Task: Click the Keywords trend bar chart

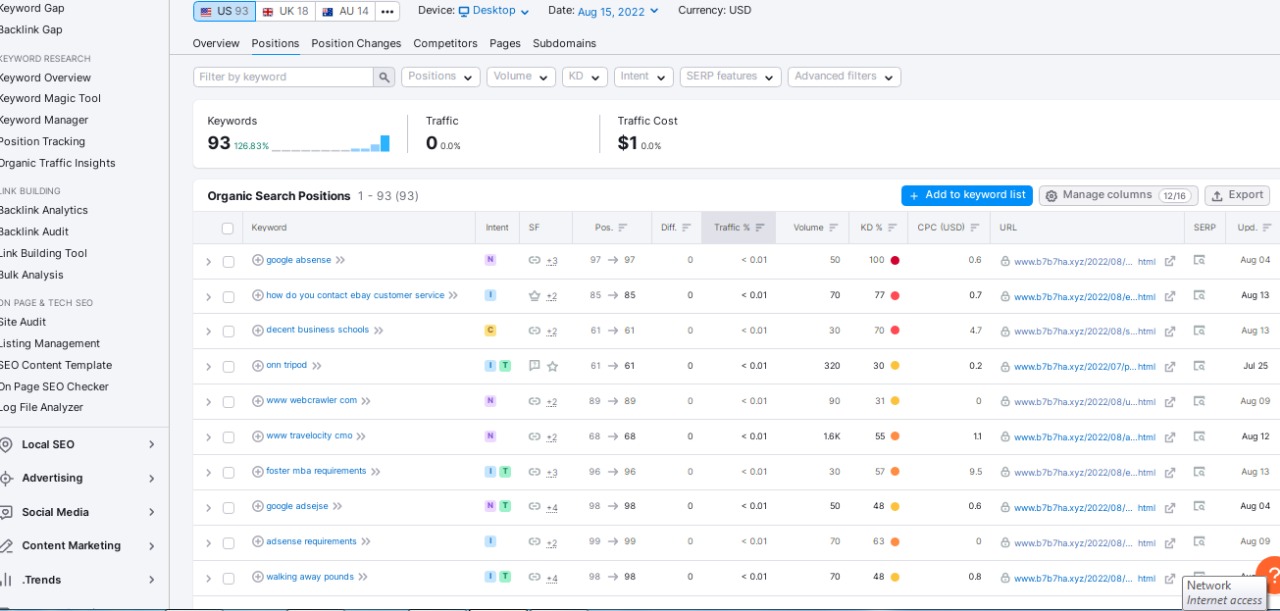Action: (x=331, y=144)
